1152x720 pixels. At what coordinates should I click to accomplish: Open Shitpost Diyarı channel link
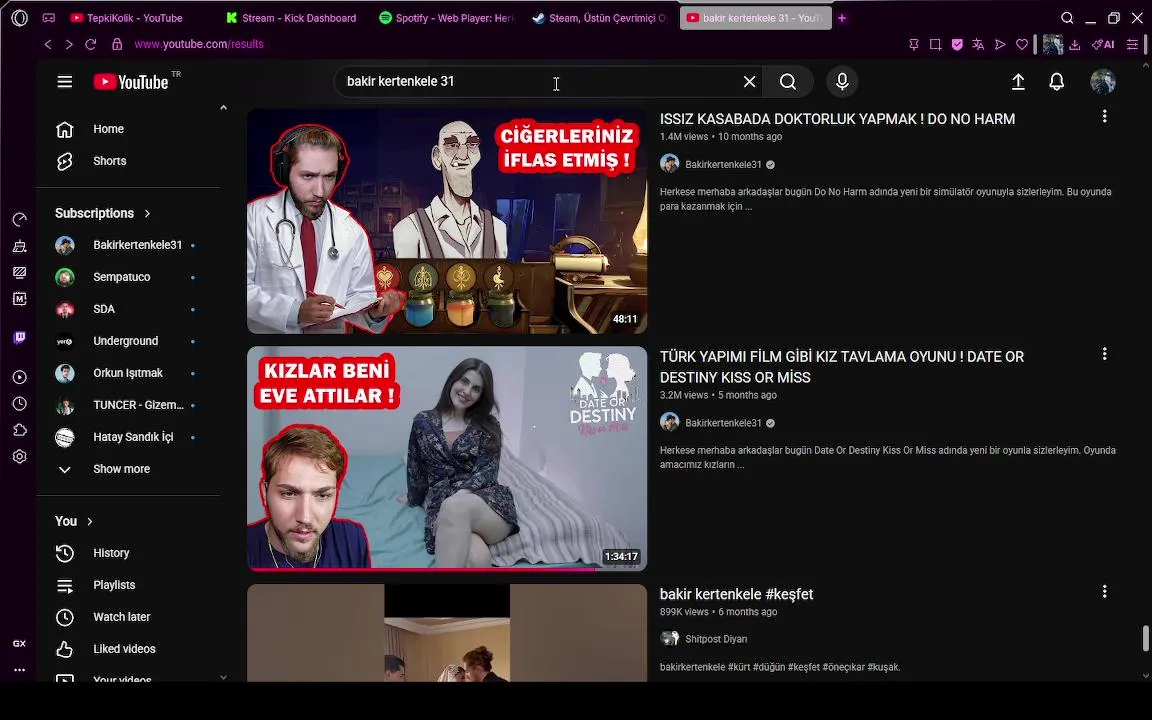(716, 639)
